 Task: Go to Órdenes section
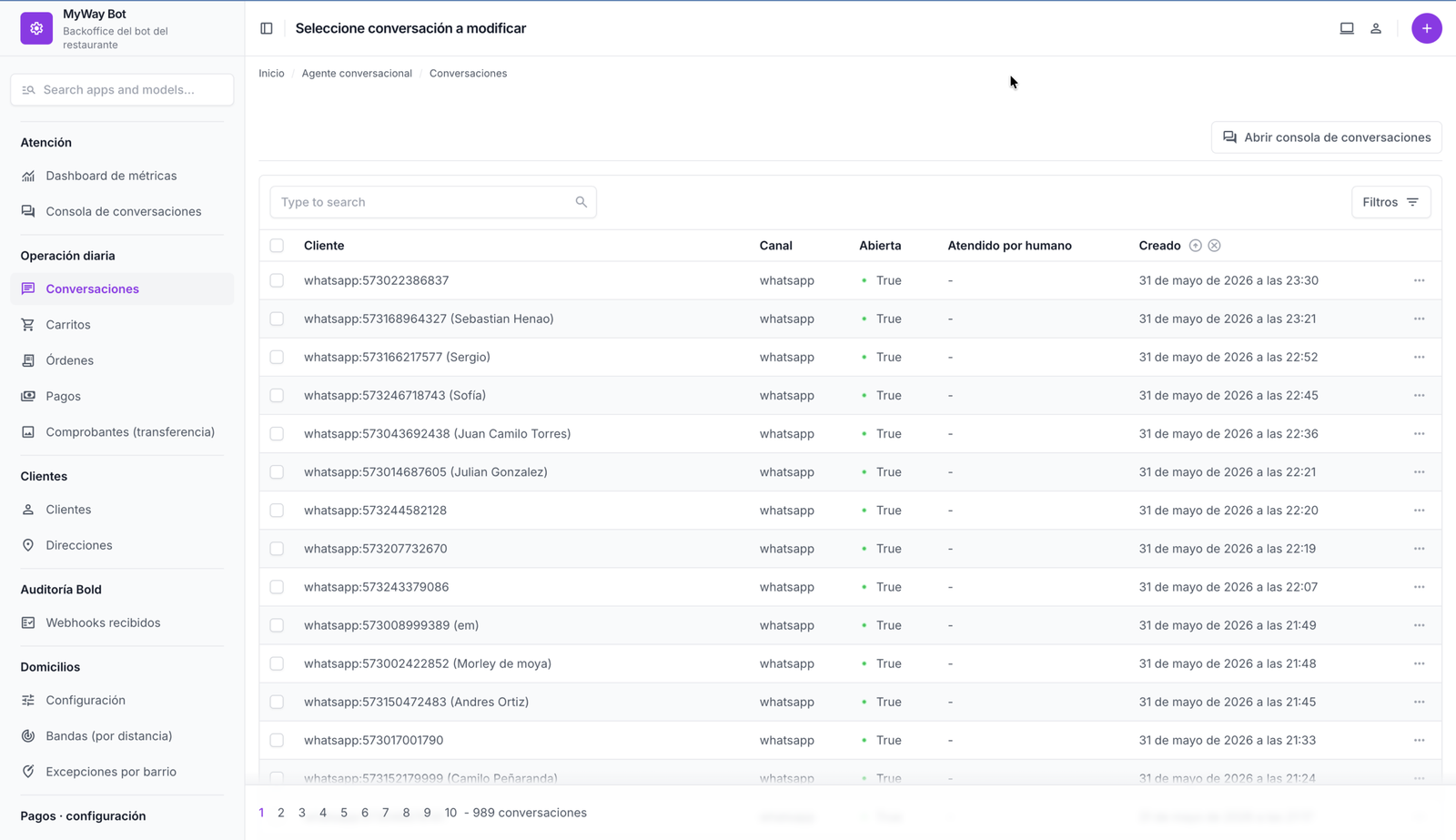122,360
